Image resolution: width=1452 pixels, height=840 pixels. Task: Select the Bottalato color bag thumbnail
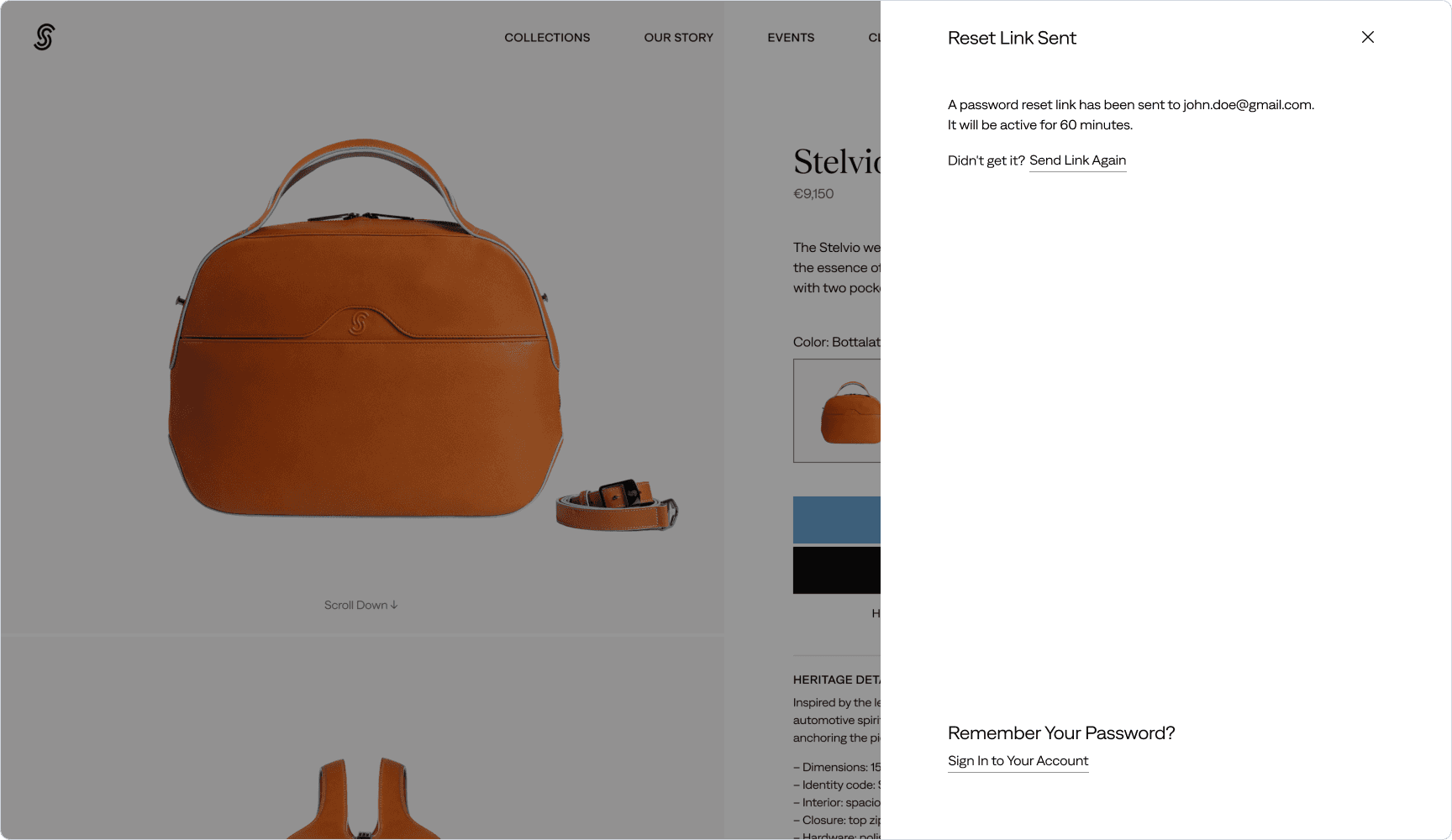838,411
